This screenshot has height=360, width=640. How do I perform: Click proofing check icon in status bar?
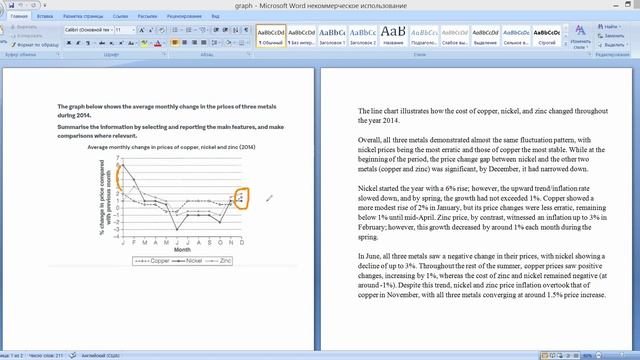tap(73, 356)
